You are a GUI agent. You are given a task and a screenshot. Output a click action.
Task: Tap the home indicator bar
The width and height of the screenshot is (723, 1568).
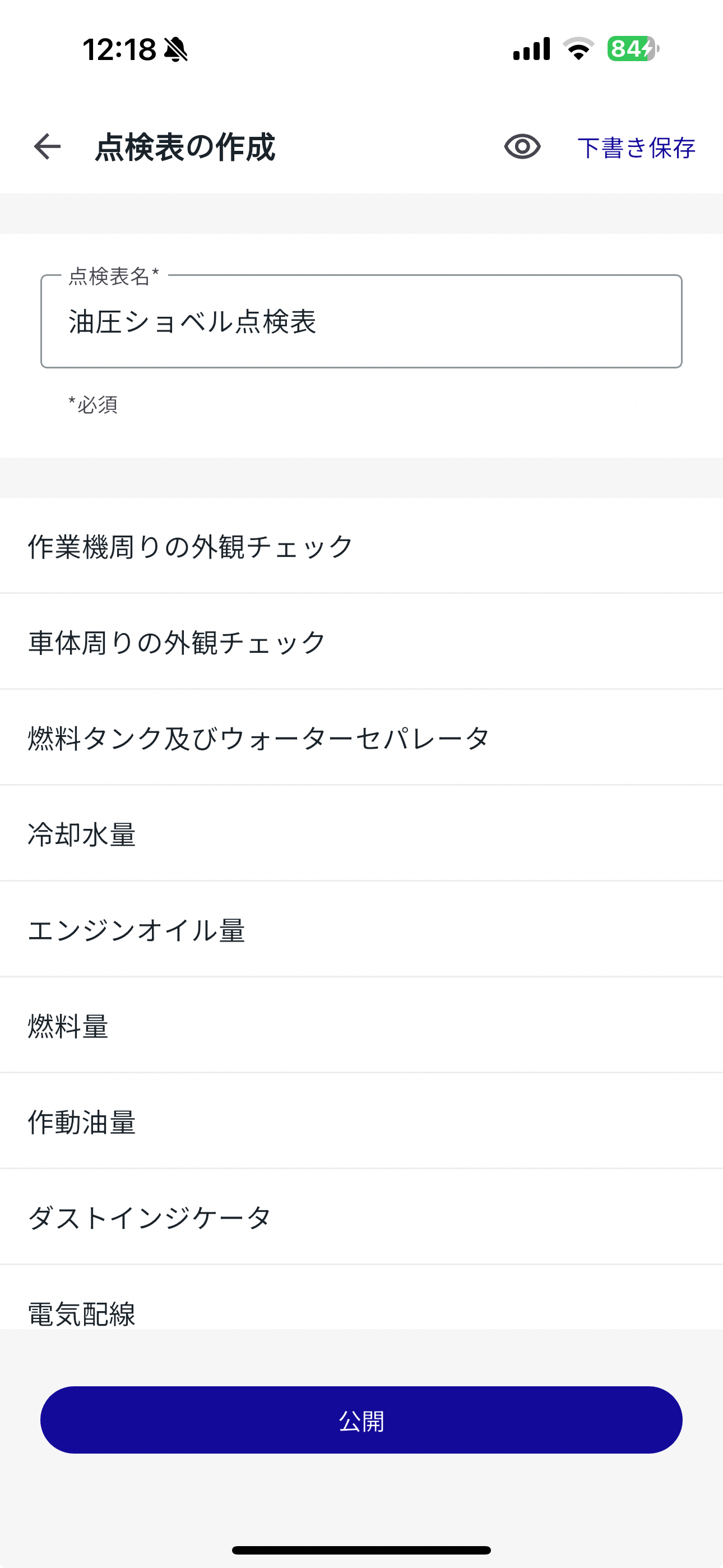(x=361, y=1549)
